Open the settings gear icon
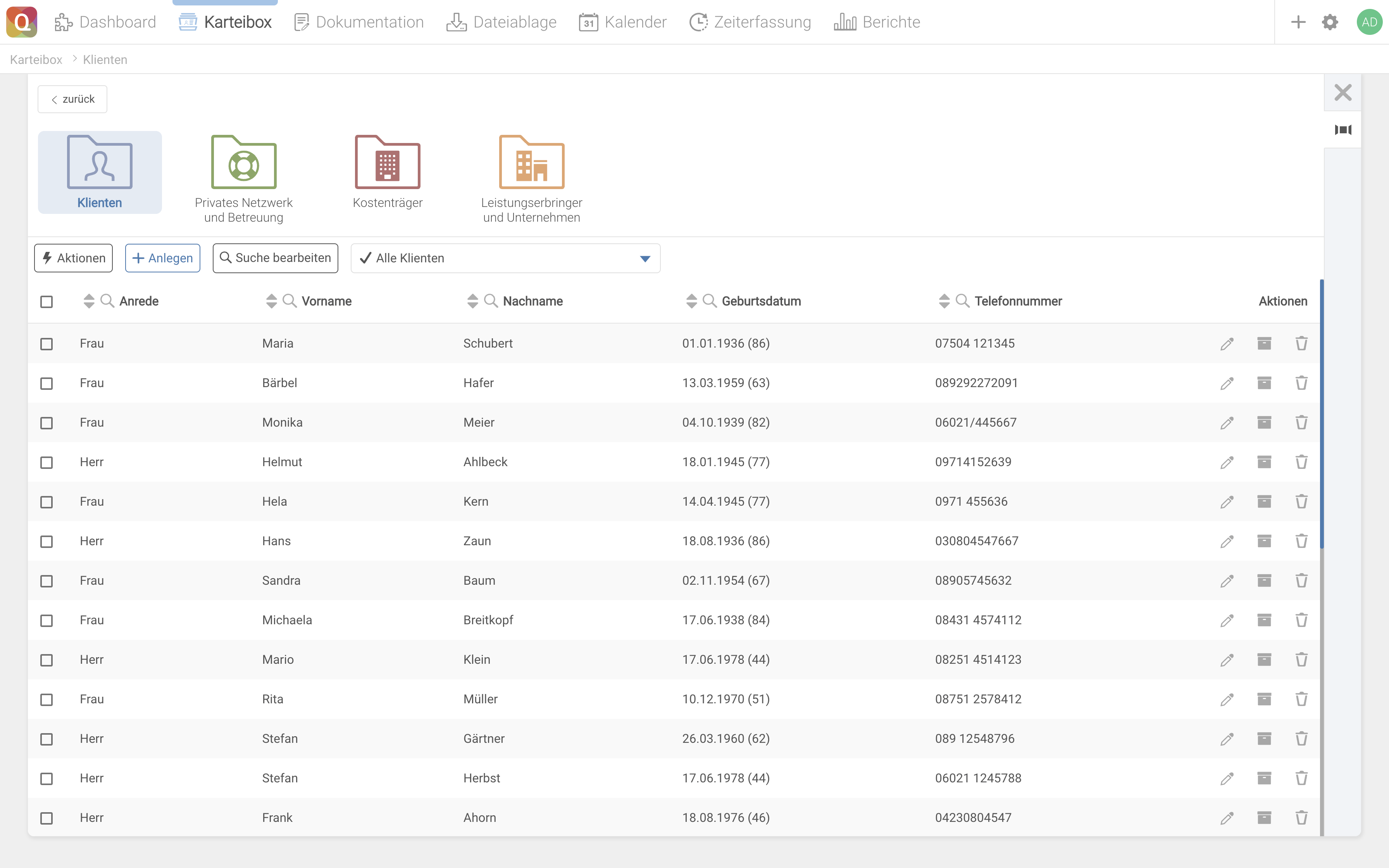 [1330, 22]
